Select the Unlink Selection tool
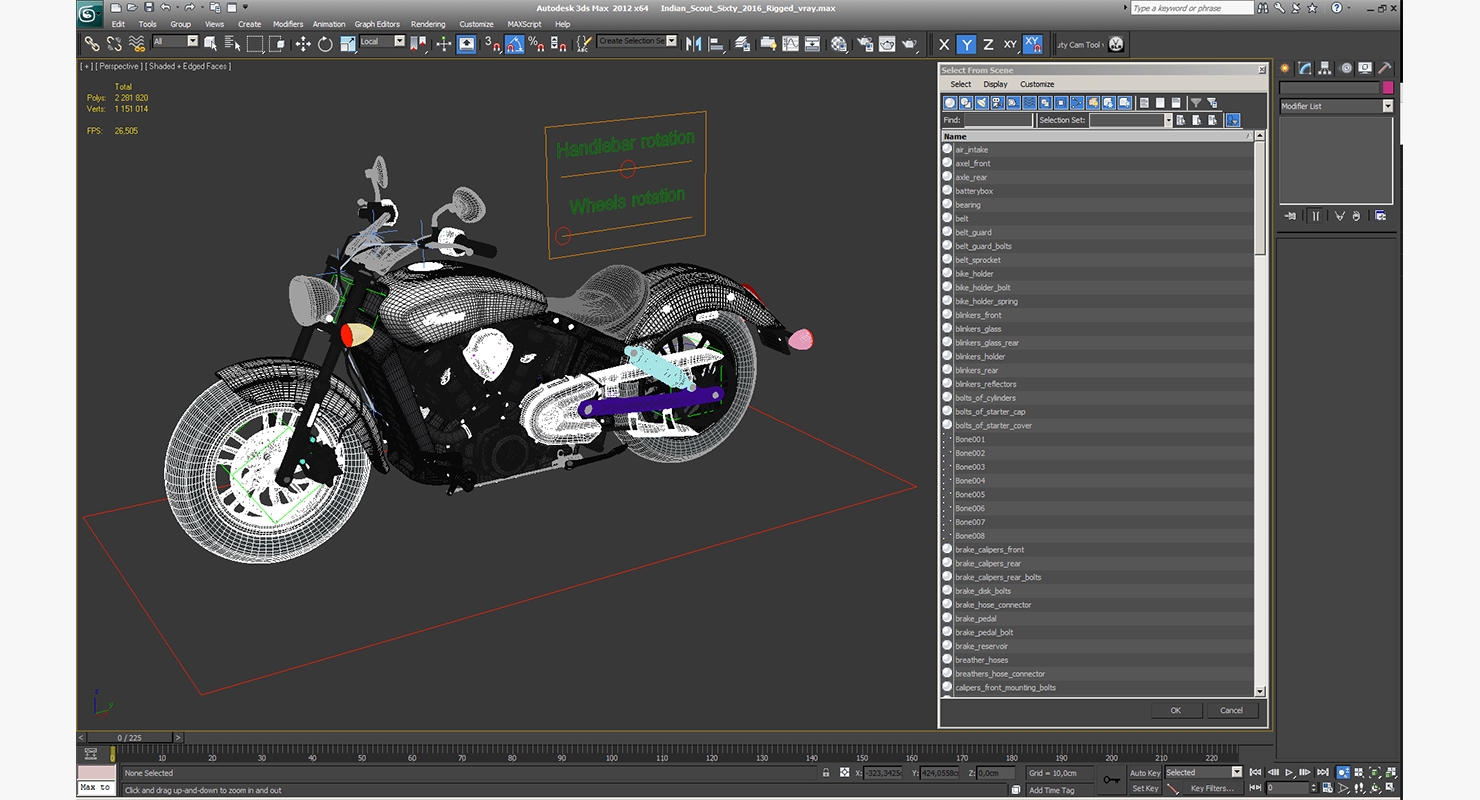The image size is (1480, 800). pos(114,44)
